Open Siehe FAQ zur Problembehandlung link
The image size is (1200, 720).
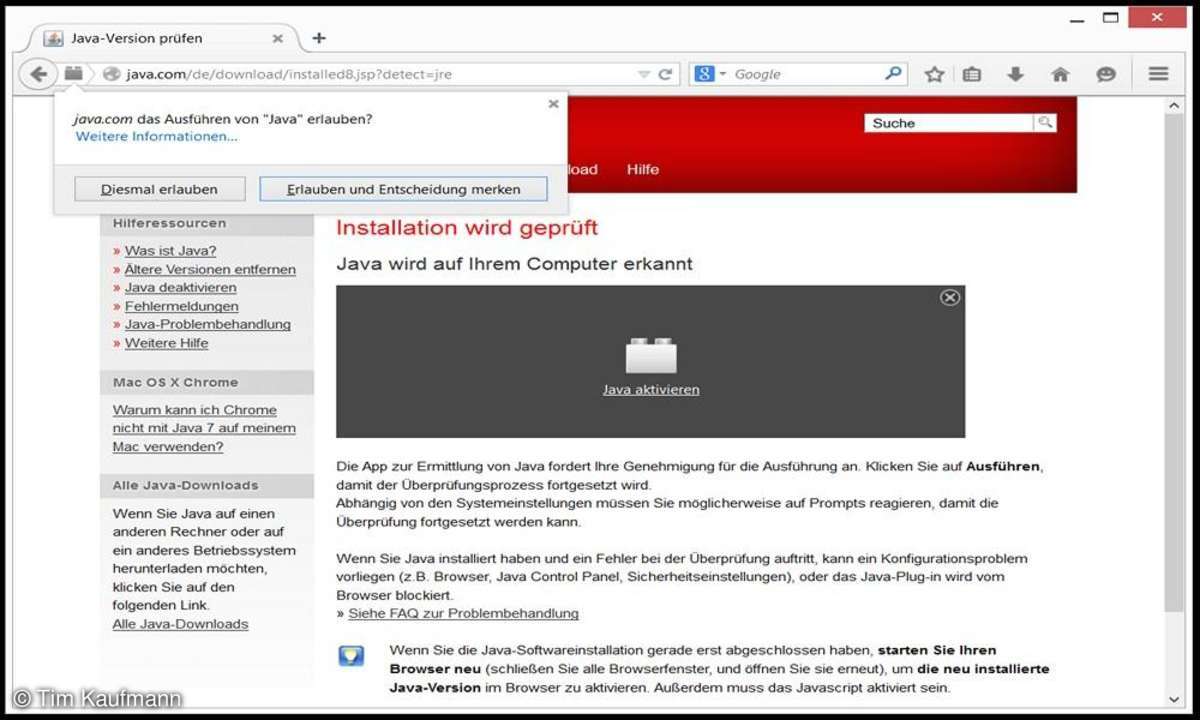pos(463,613)
